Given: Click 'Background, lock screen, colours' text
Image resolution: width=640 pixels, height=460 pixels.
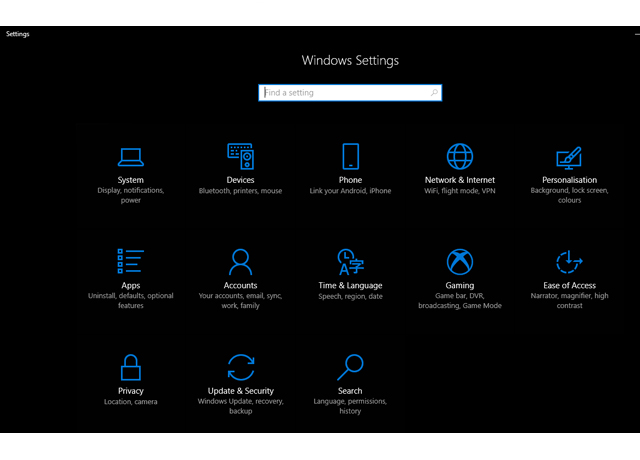Looking at the screenshot, I should (x=569, y=195).
